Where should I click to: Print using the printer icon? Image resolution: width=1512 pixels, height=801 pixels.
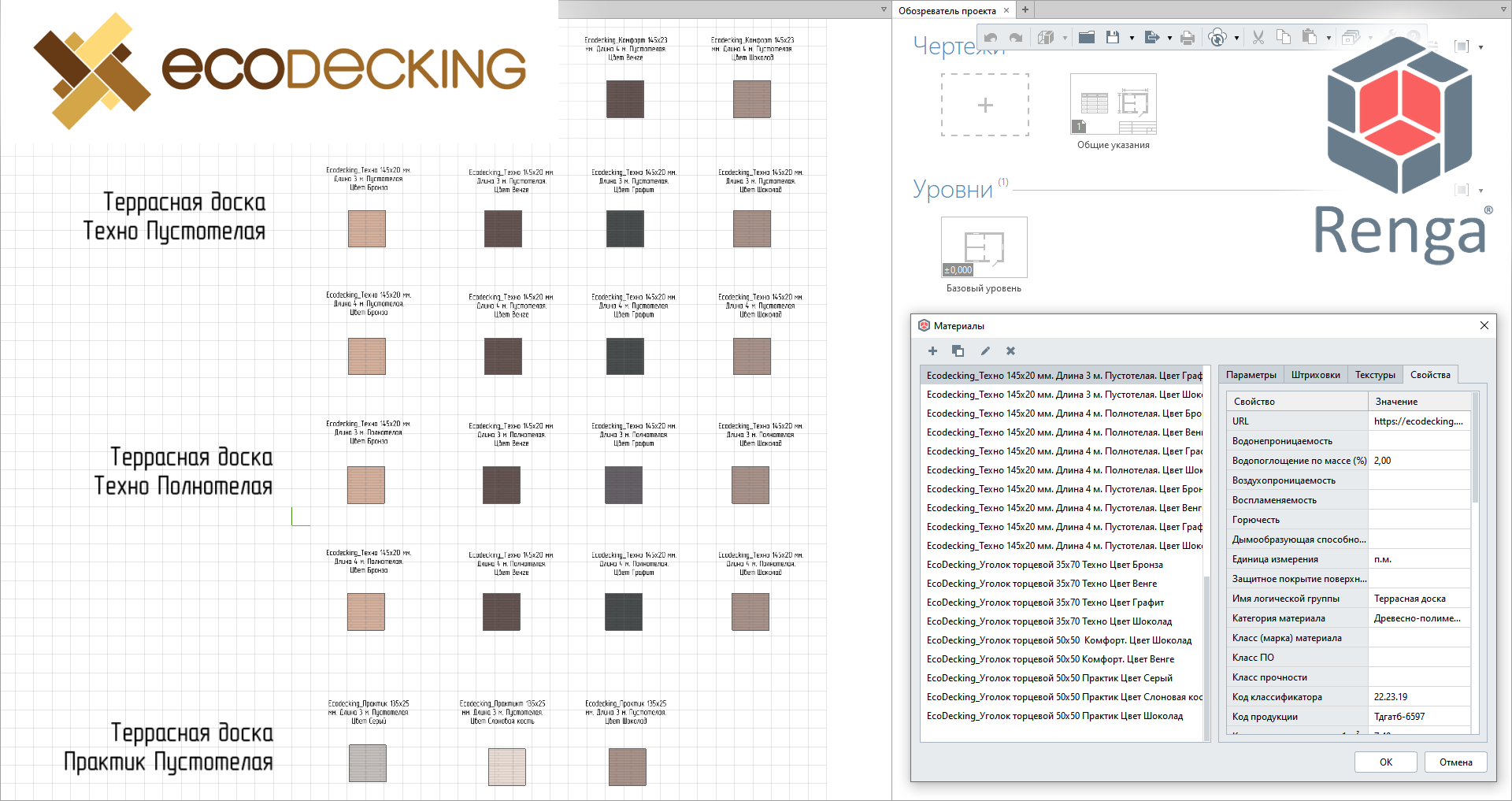pyautogui.click(x=1188, y=38)
